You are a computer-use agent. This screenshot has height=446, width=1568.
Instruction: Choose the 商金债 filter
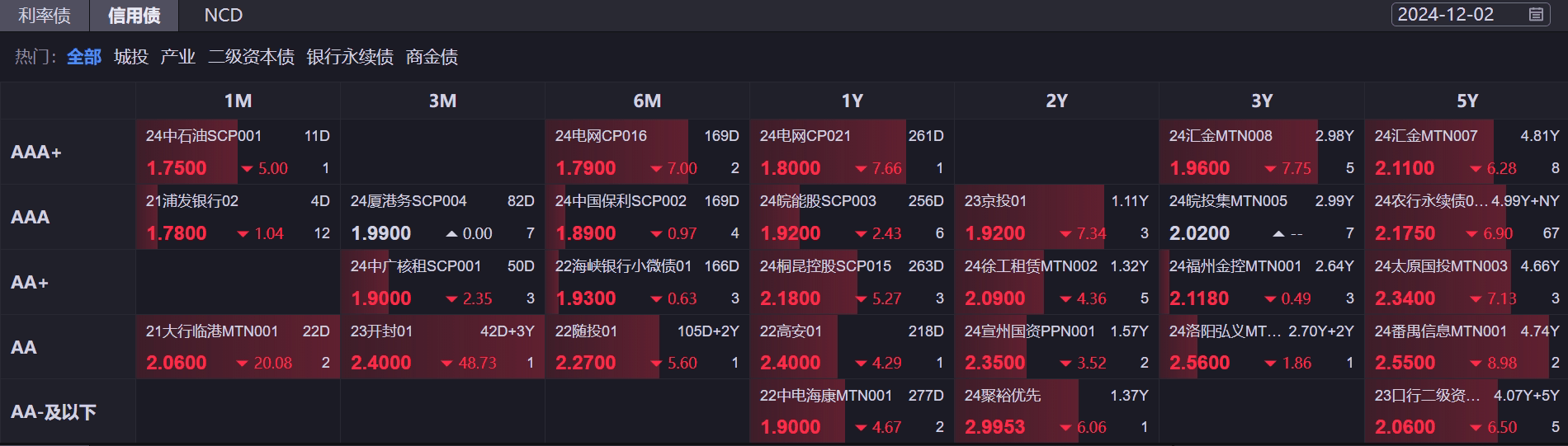[432, 57]
